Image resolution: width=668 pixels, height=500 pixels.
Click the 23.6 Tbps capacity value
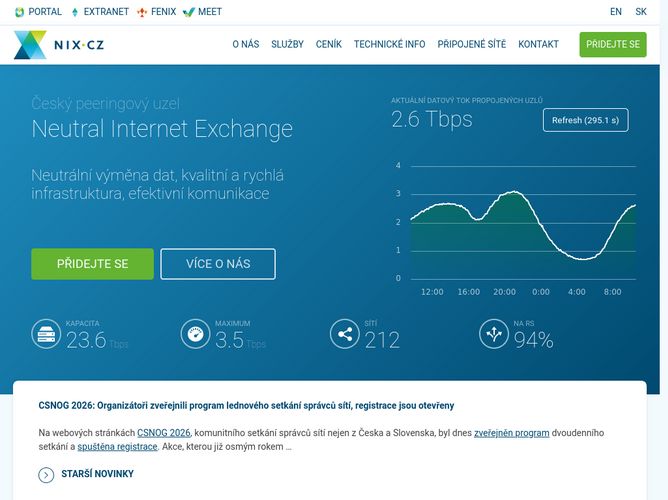pyautogui.click(x=96, y=340)
